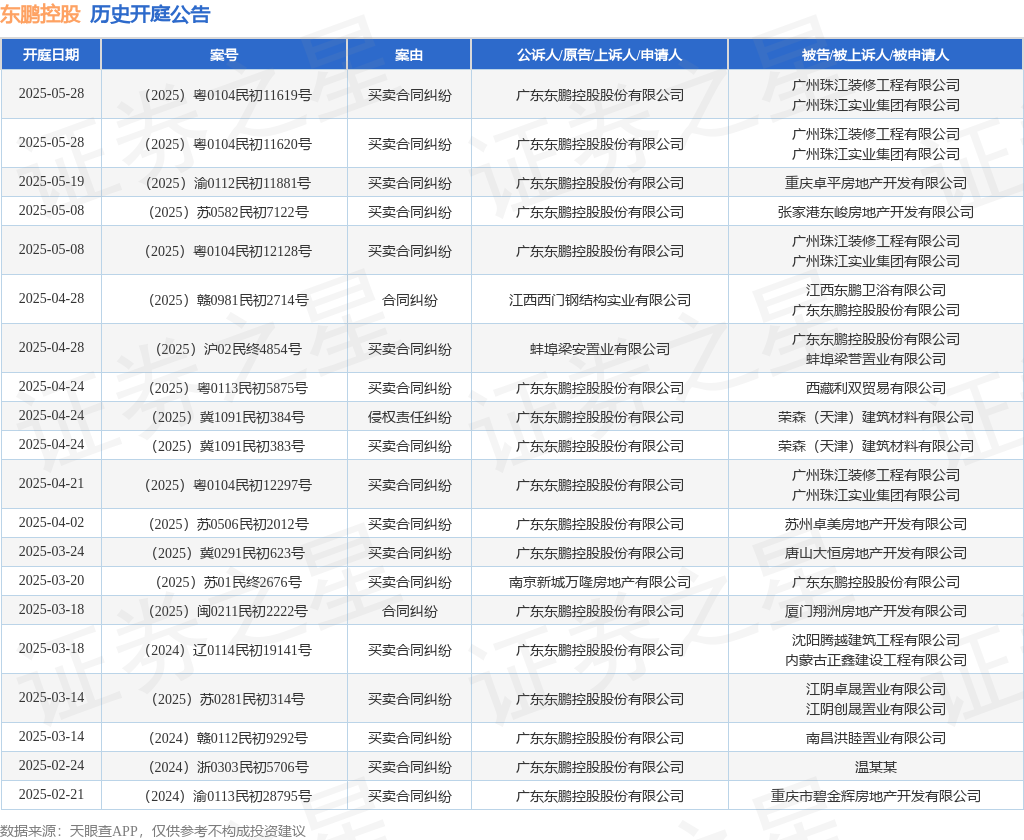Select the 被告/被上诉人/被申请人 column header
The height and width of the screenshot is (840, 1024).
[x=876, y=55]
